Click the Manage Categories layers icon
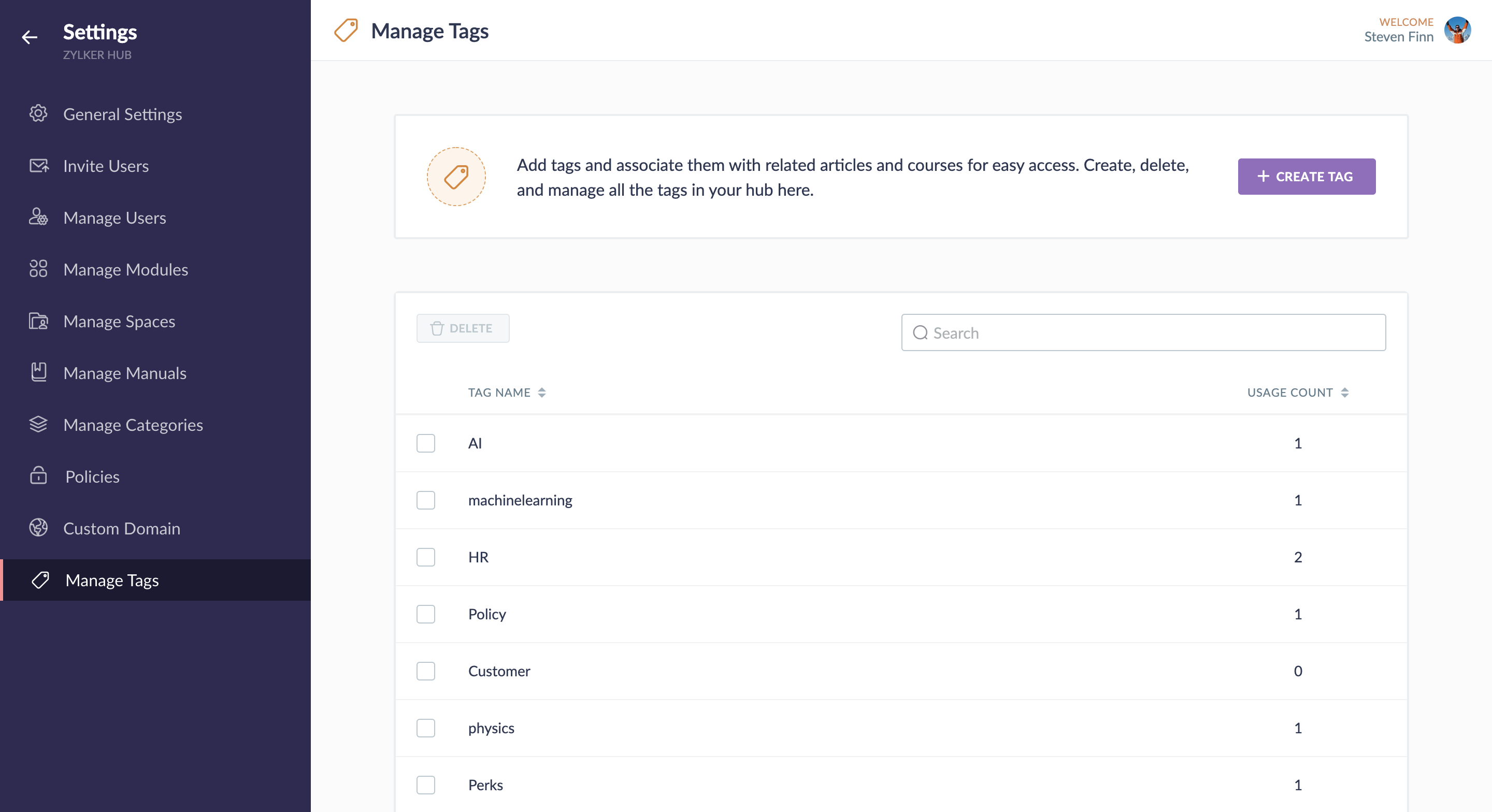Screen dimensions: 1492x812 click(38, 424)
